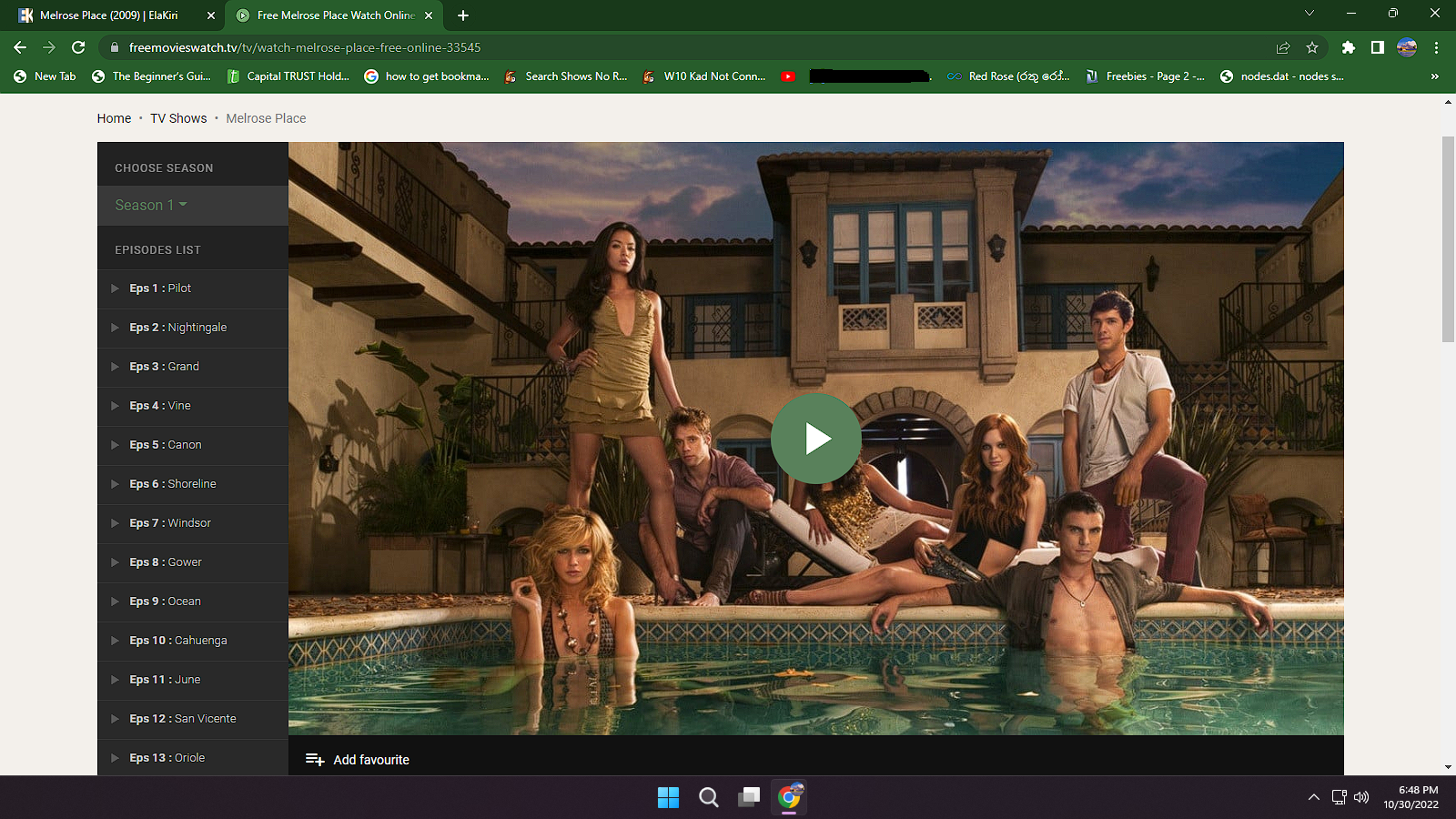Click the address bar URL
Viewport: 1456px width, 819px height.
305,47
